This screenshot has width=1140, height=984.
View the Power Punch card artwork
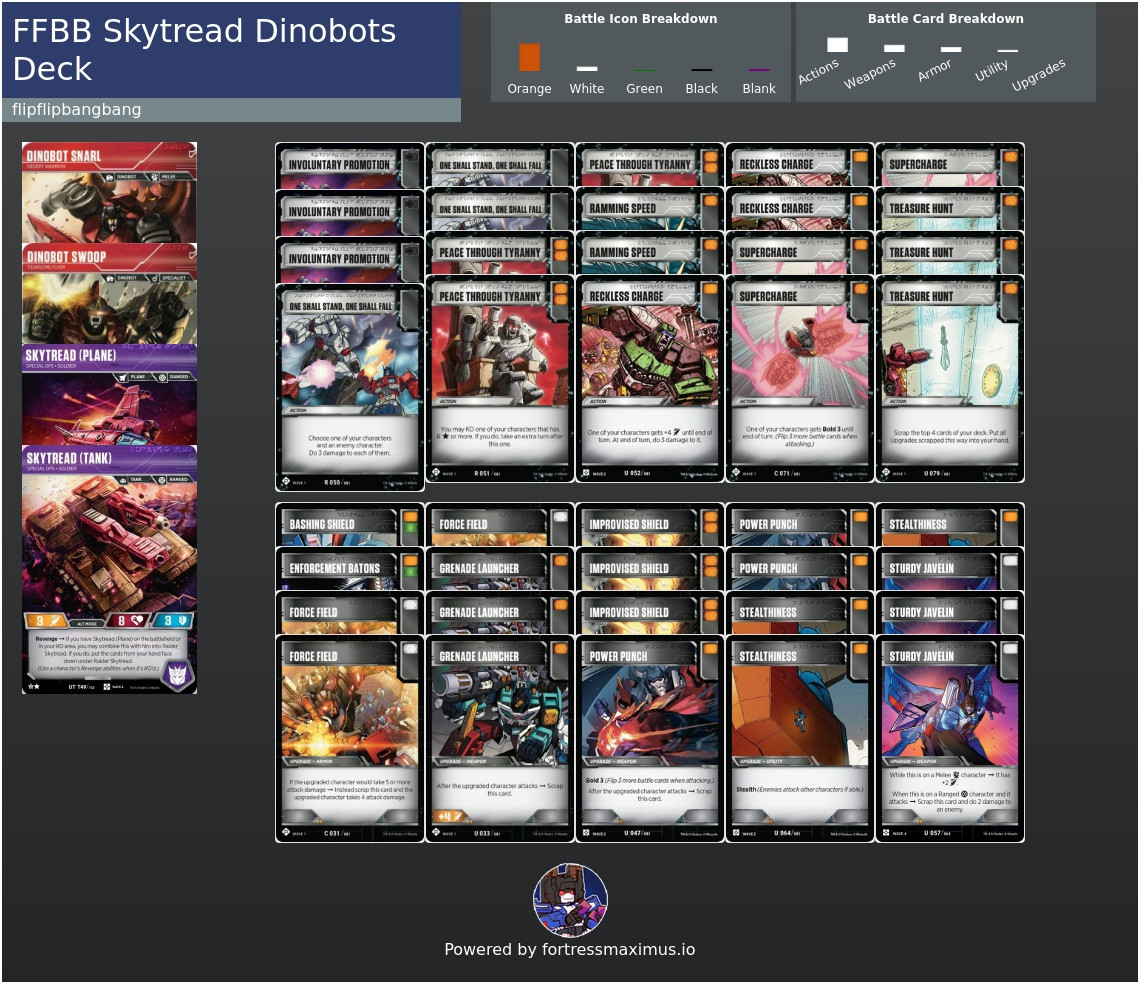click(650, 714)
